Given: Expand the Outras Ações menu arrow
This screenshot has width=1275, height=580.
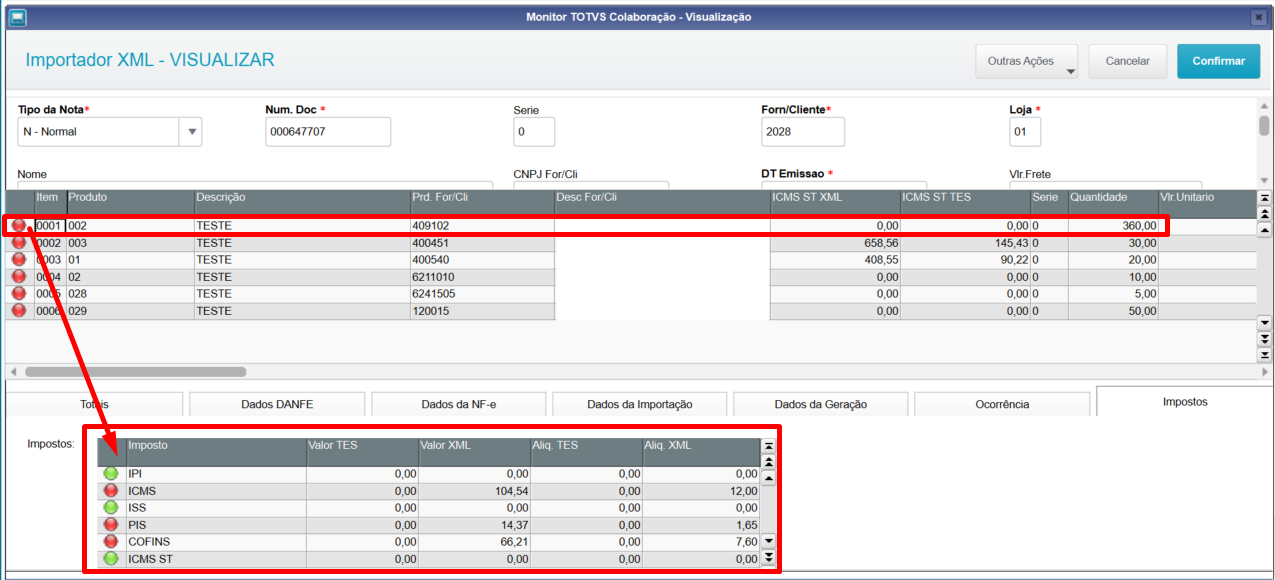Looking at the screenshot, I should point(1069,71).
